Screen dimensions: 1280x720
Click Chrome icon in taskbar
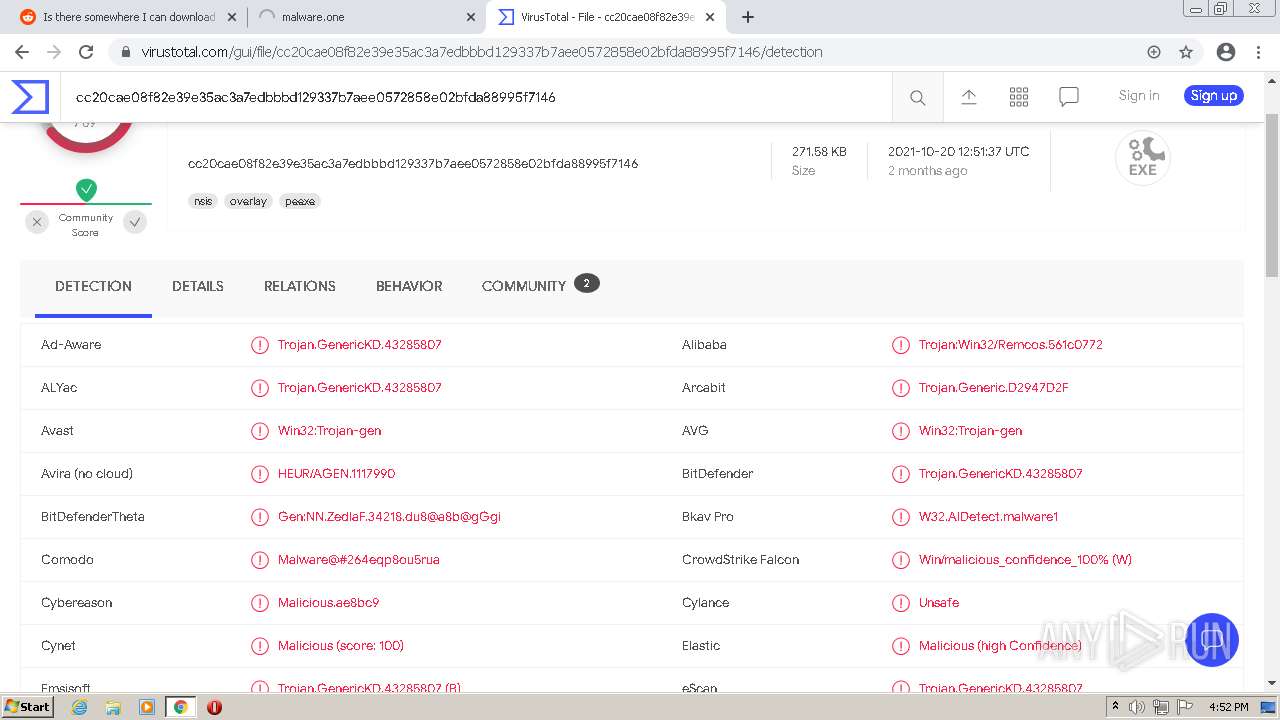[x=180, y=707]
